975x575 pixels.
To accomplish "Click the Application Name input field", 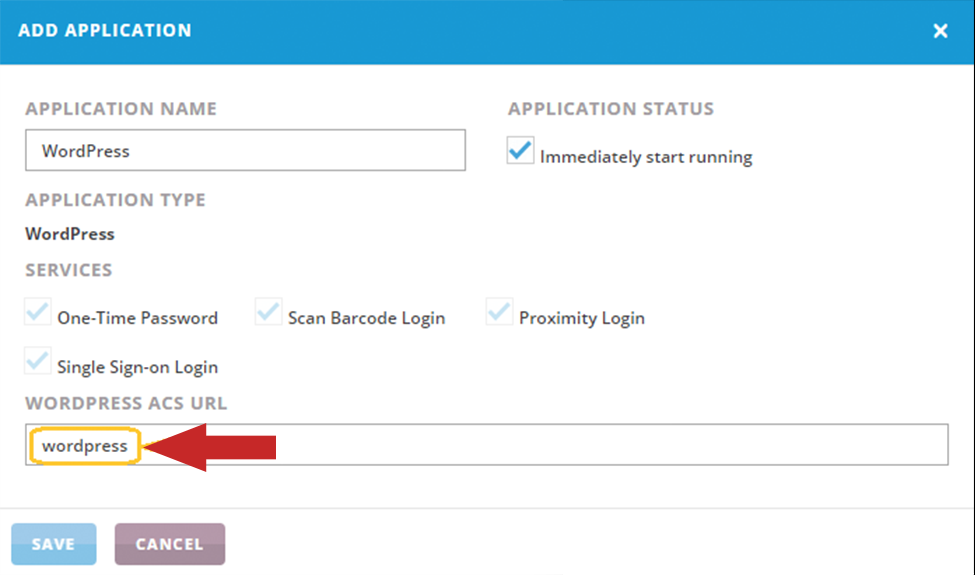I will [245, 150].
